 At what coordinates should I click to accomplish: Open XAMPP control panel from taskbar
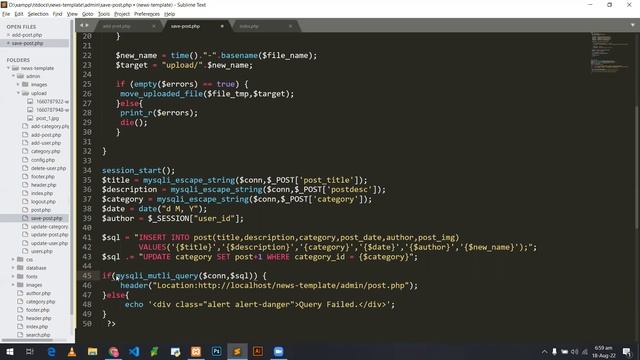(196, 351)
